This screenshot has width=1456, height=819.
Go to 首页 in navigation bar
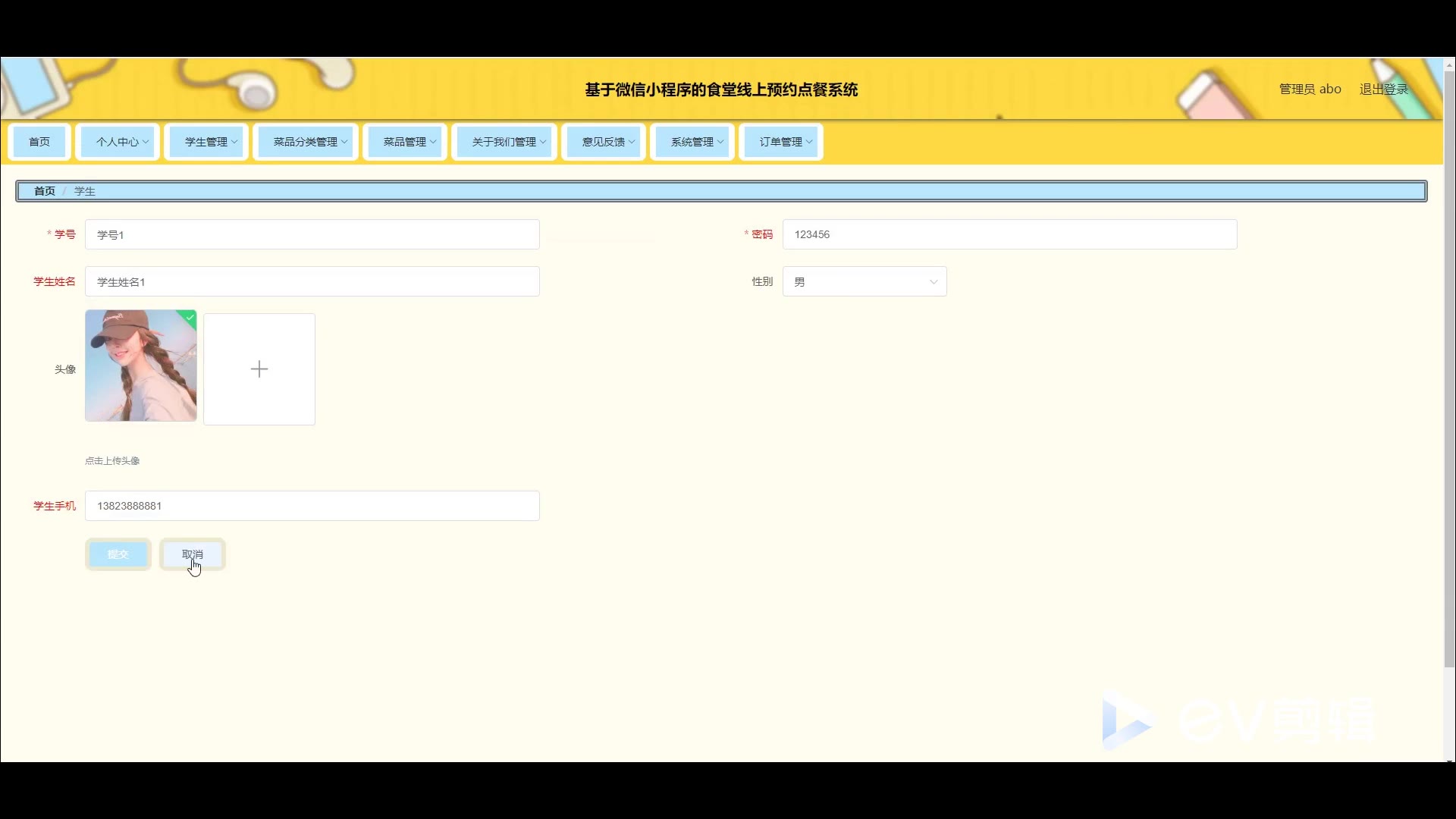point(39,142)
